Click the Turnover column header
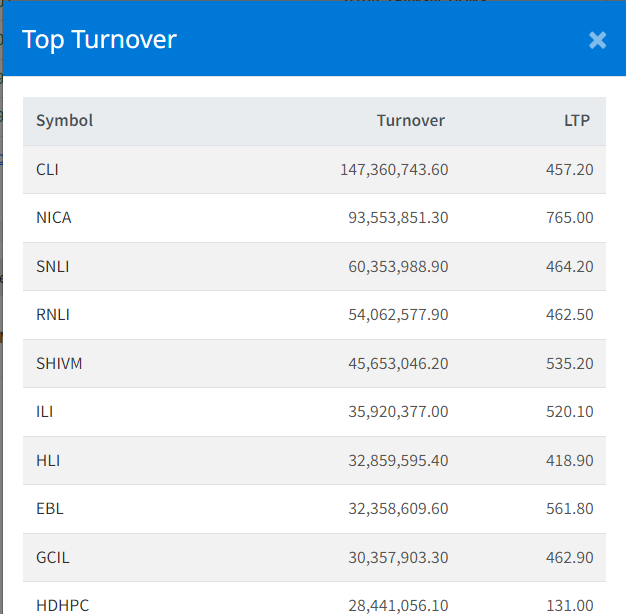This screenshot has width=626, height=614. pos(410,121)
